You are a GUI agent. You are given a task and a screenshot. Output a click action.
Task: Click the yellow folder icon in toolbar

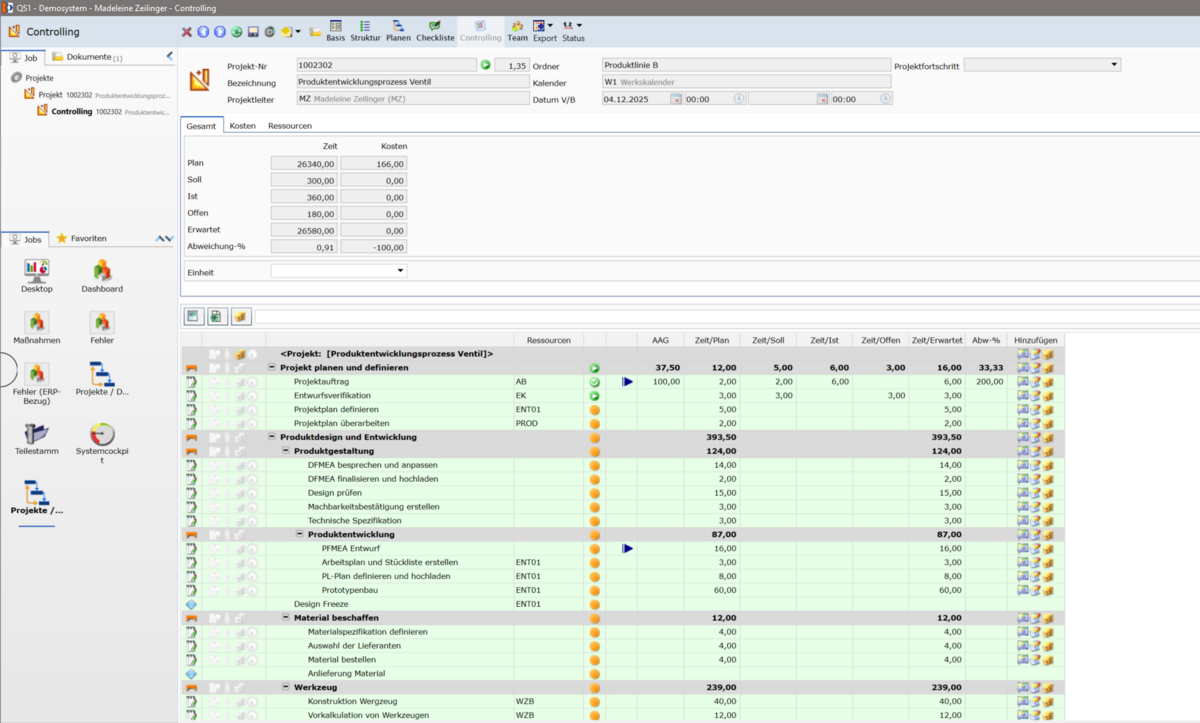click(x=315, y=32)
